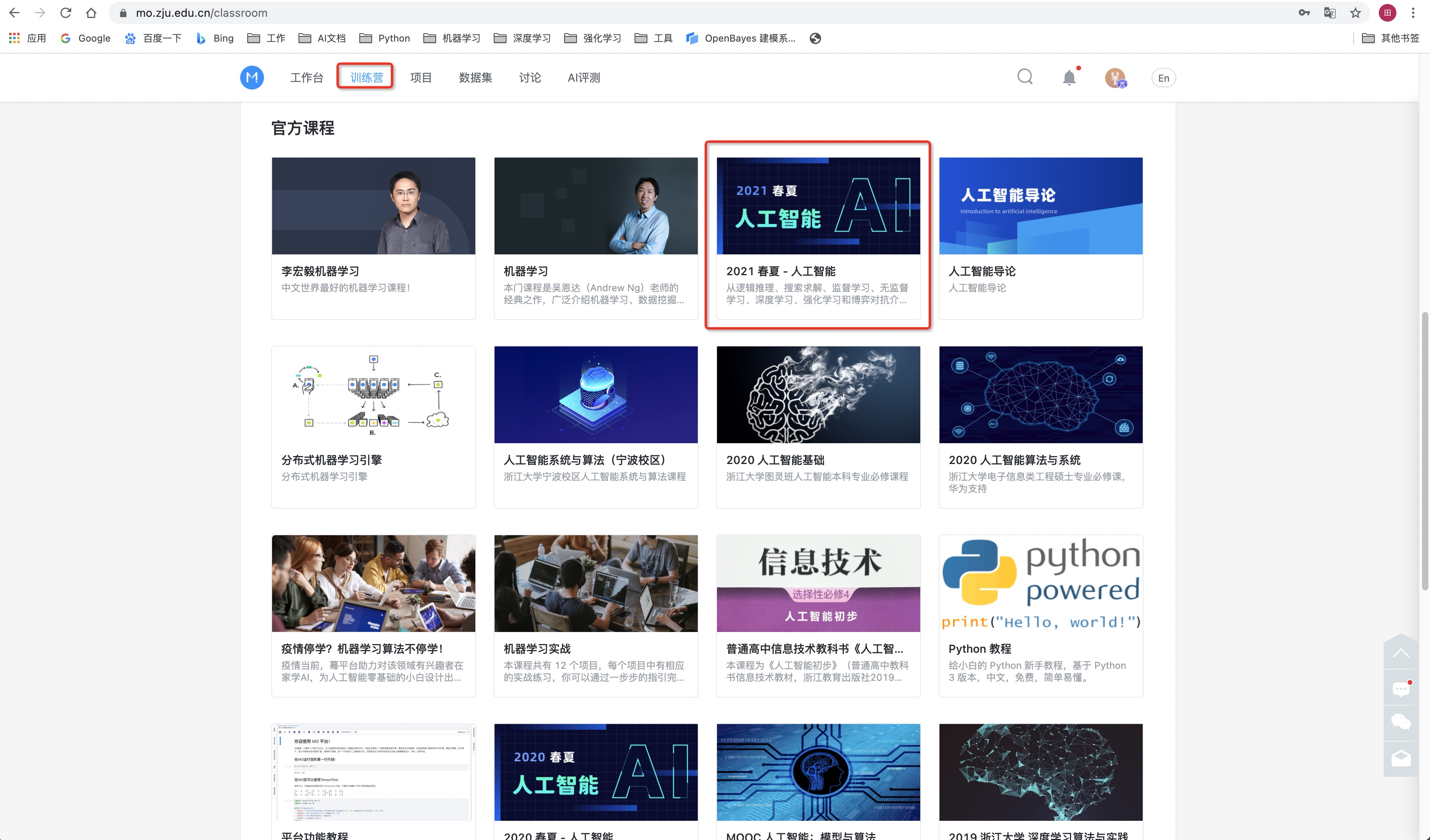
Task: Open the 2019 浙江大学 深度学习 thumbnail
Action: tap(1041, 772)
